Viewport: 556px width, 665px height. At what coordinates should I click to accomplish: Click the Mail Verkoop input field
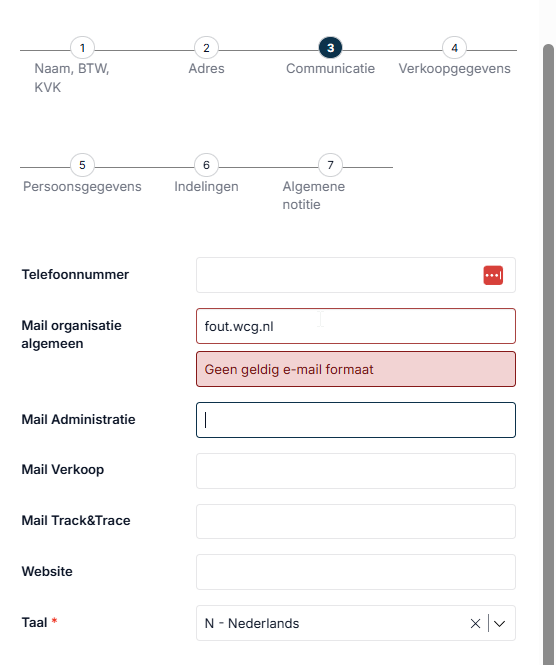(x=356, y=471)
